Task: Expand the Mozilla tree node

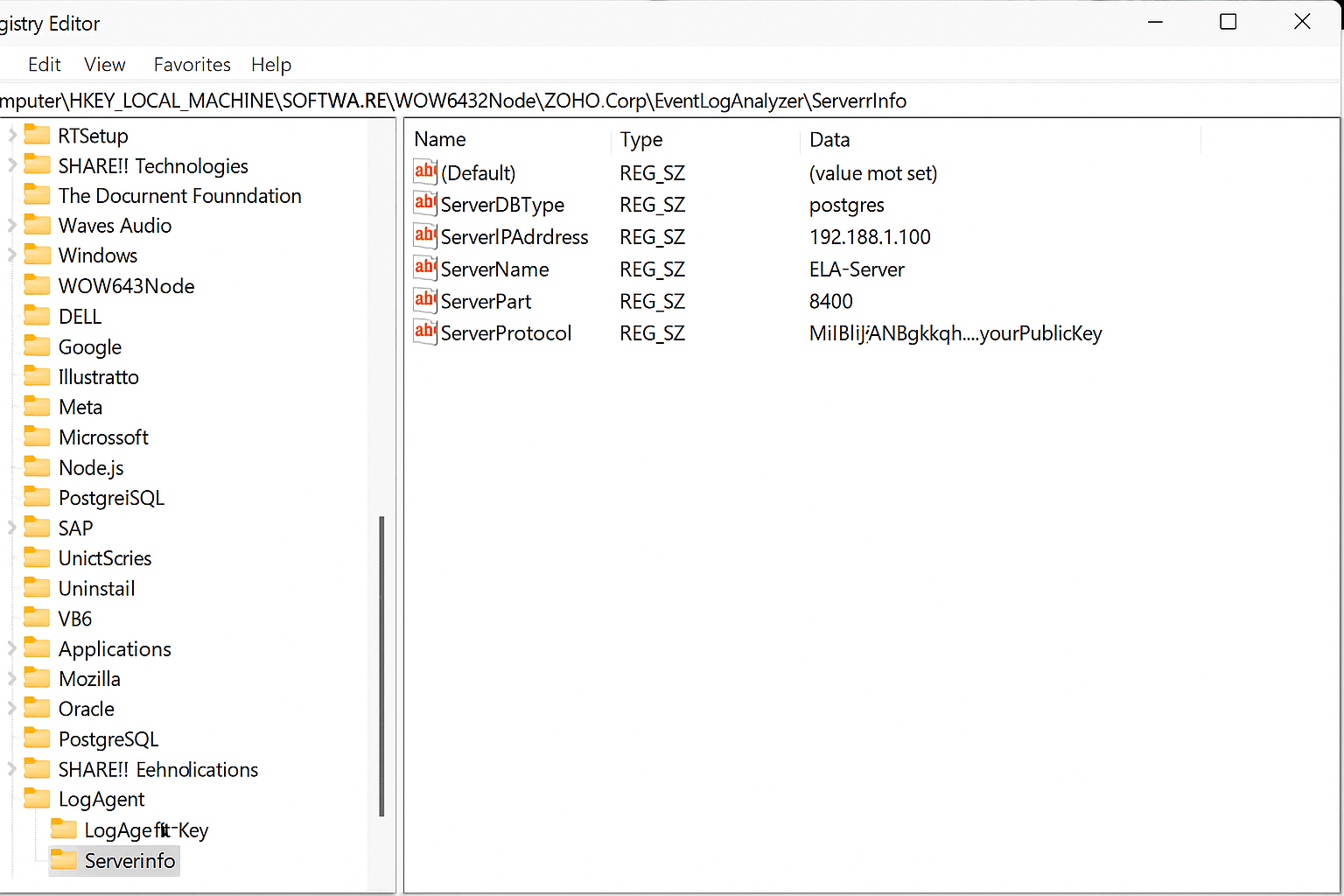Action: pyautogui.click(x=12, y=679)
